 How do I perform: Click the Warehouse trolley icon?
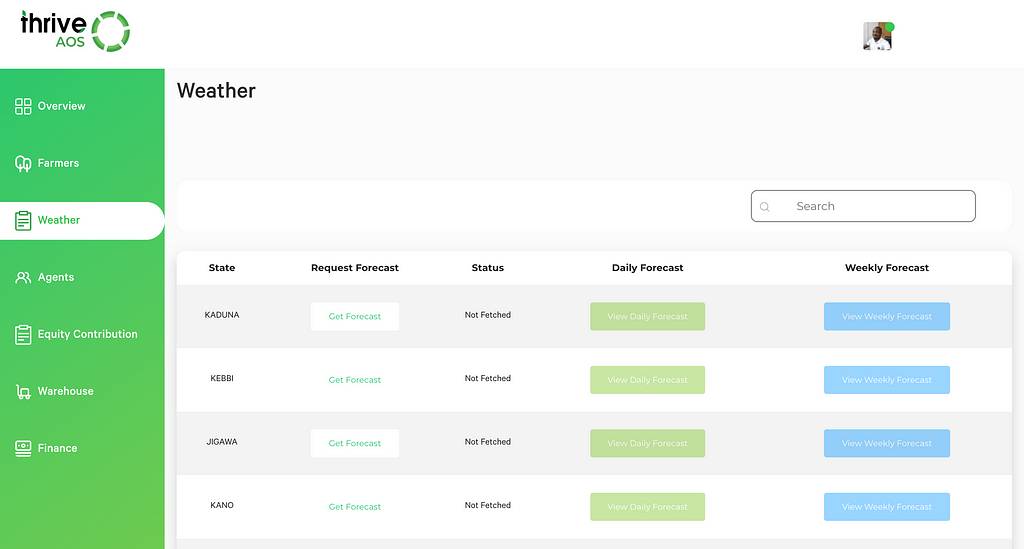coord(23,392)
